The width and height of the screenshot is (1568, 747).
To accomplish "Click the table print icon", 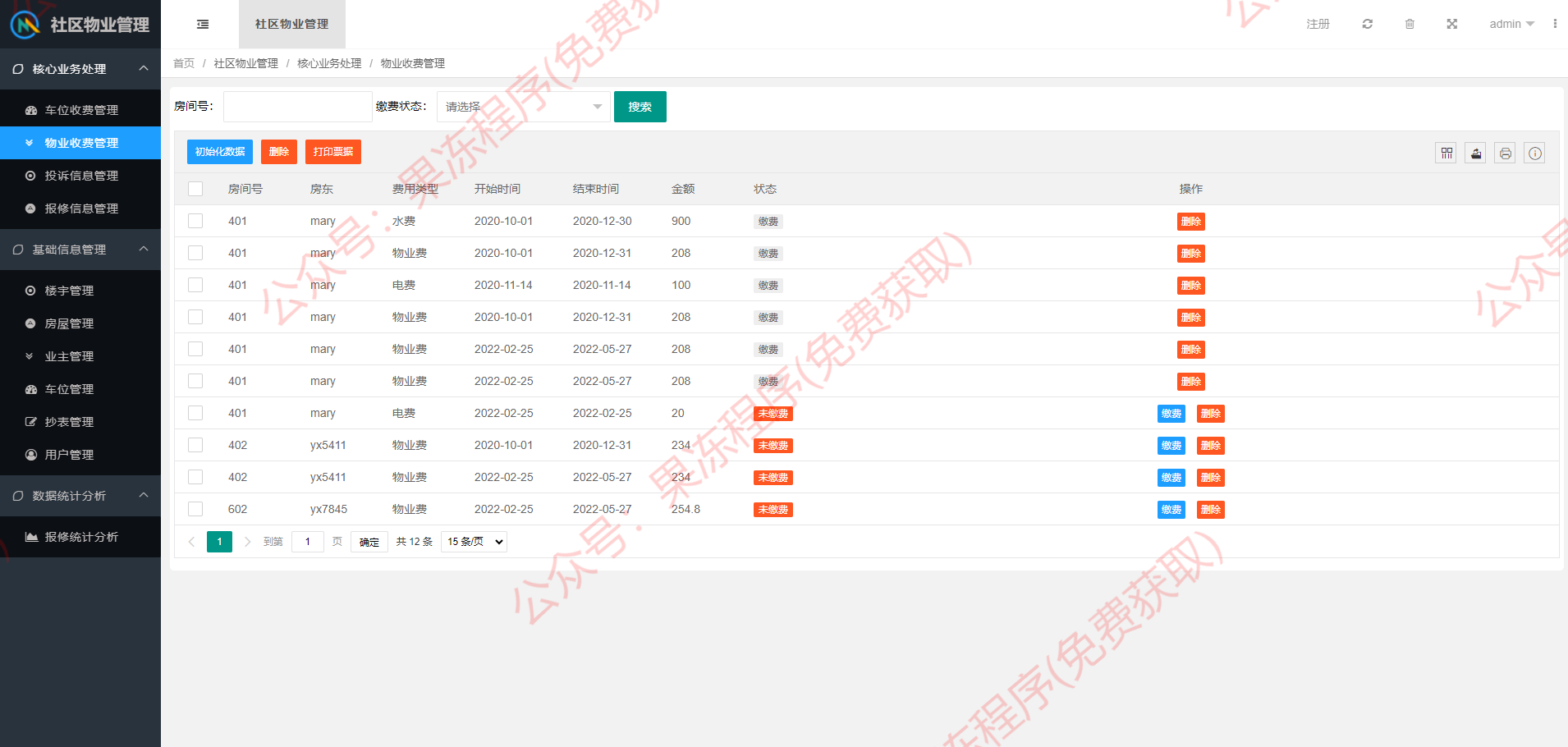I will pyautogui.click(x=1505, y=154).
